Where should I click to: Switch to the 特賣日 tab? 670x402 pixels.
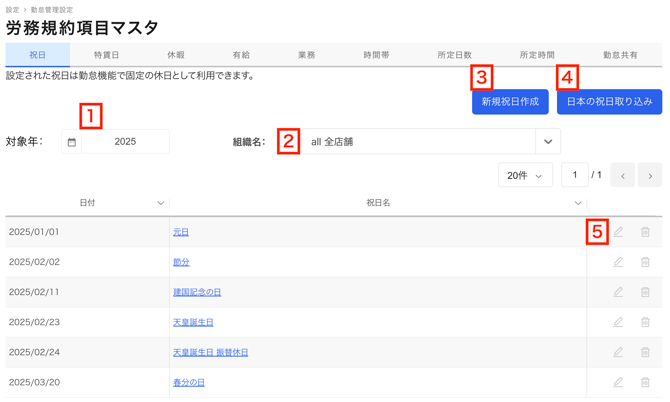[106, 55]
